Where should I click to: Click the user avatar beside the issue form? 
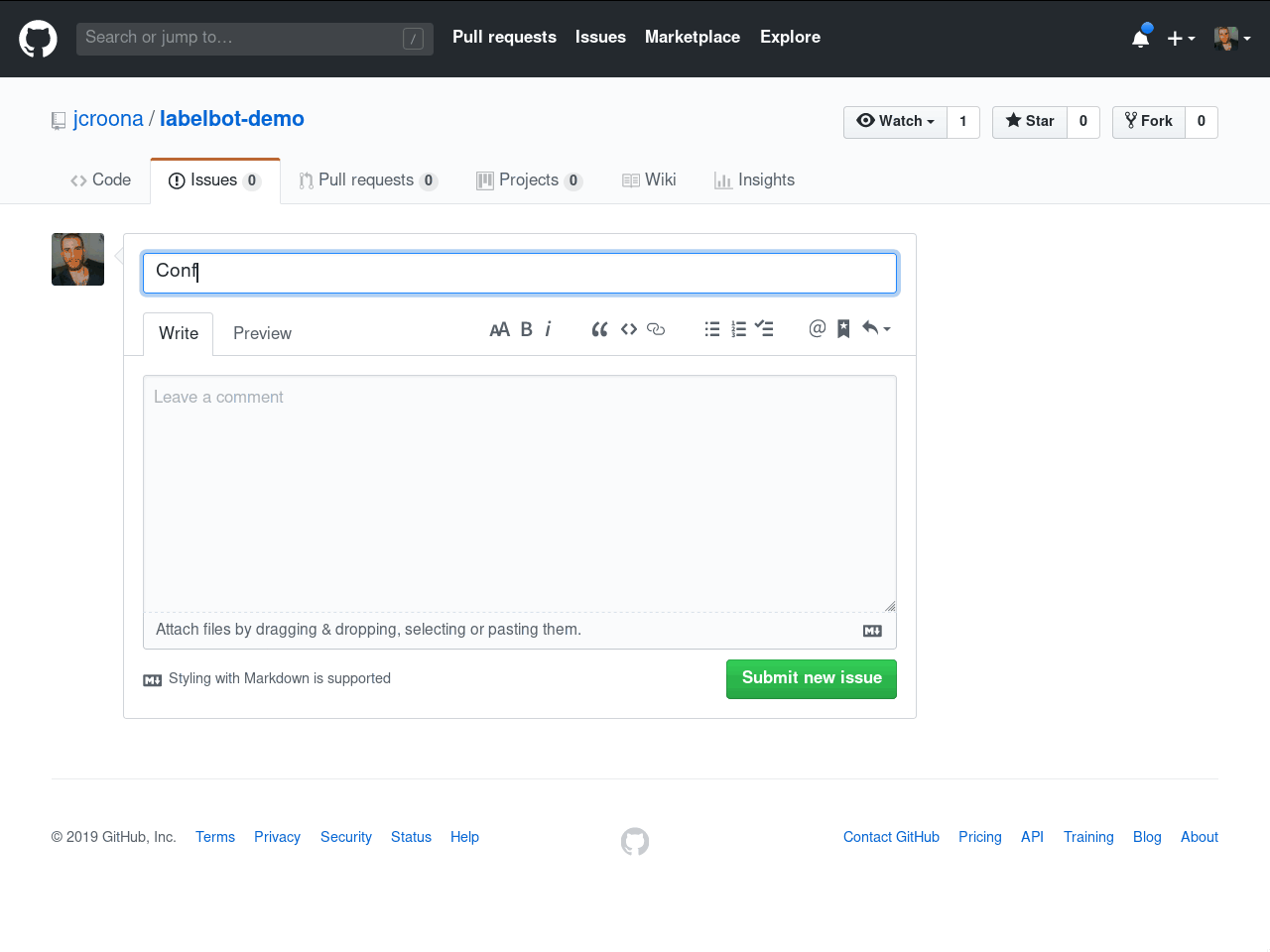[x=77, y=260]
